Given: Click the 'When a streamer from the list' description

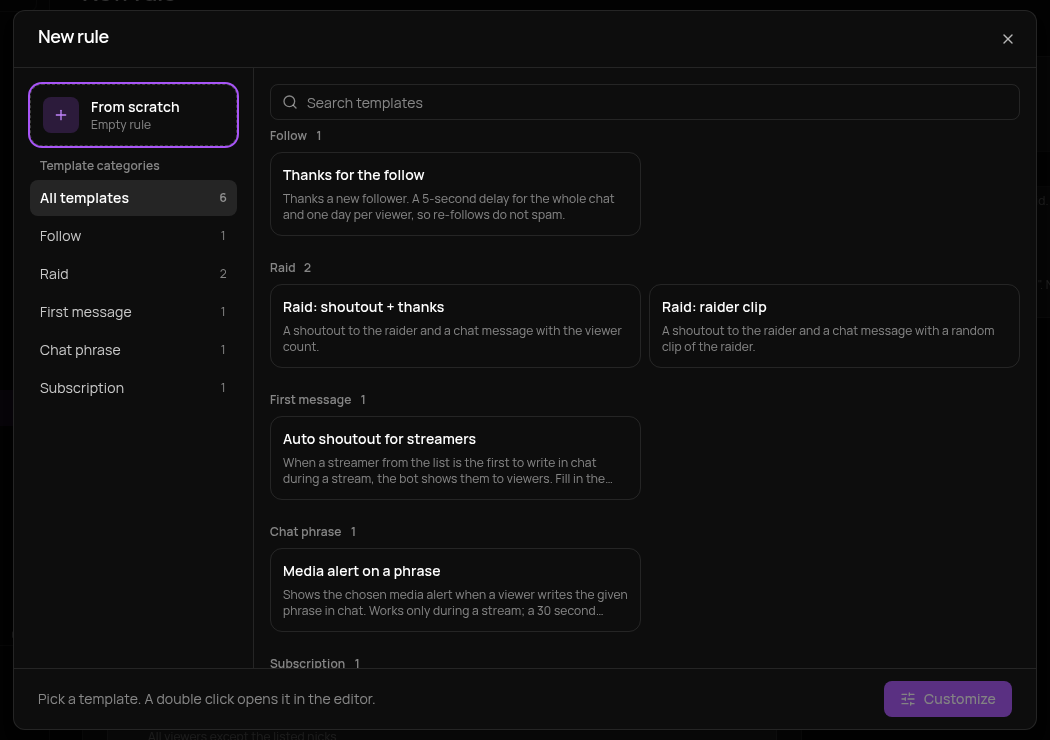Looking at the screenshot, I should click(447, 471).
